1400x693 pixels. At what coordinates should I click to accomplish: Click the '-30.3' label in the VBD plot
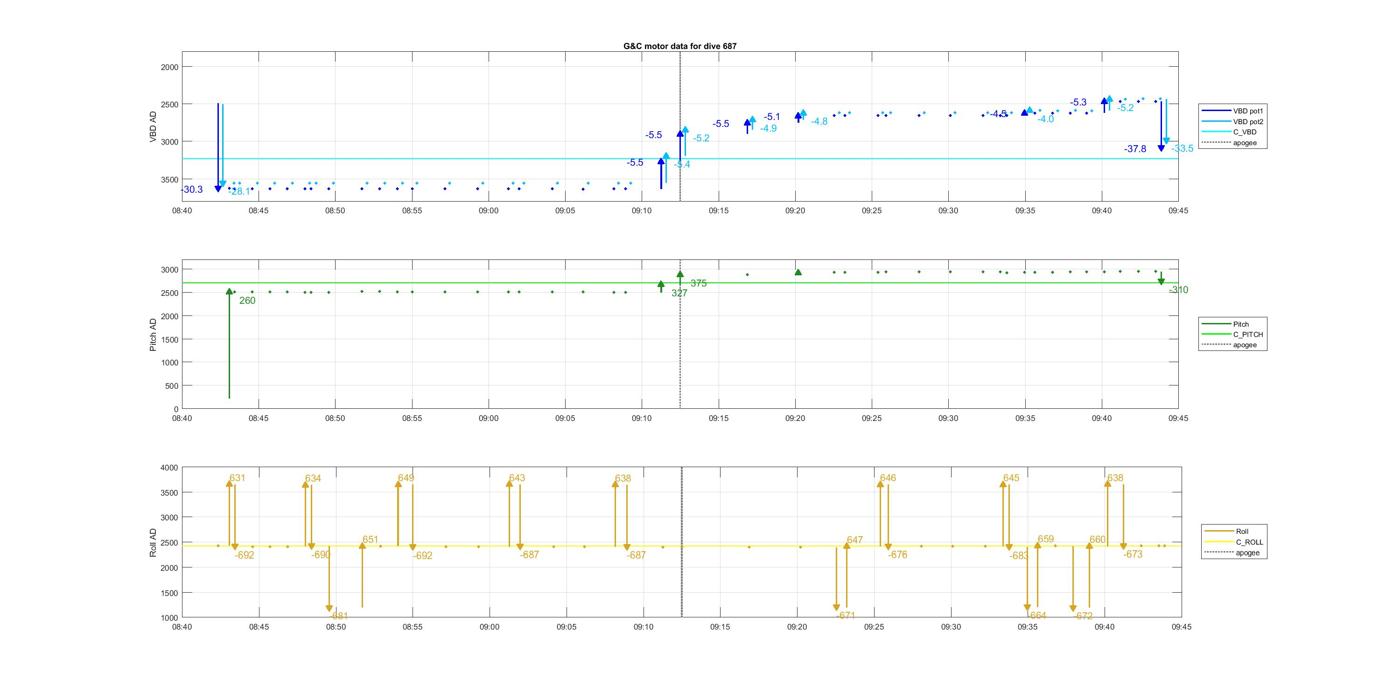click(192, 189)
